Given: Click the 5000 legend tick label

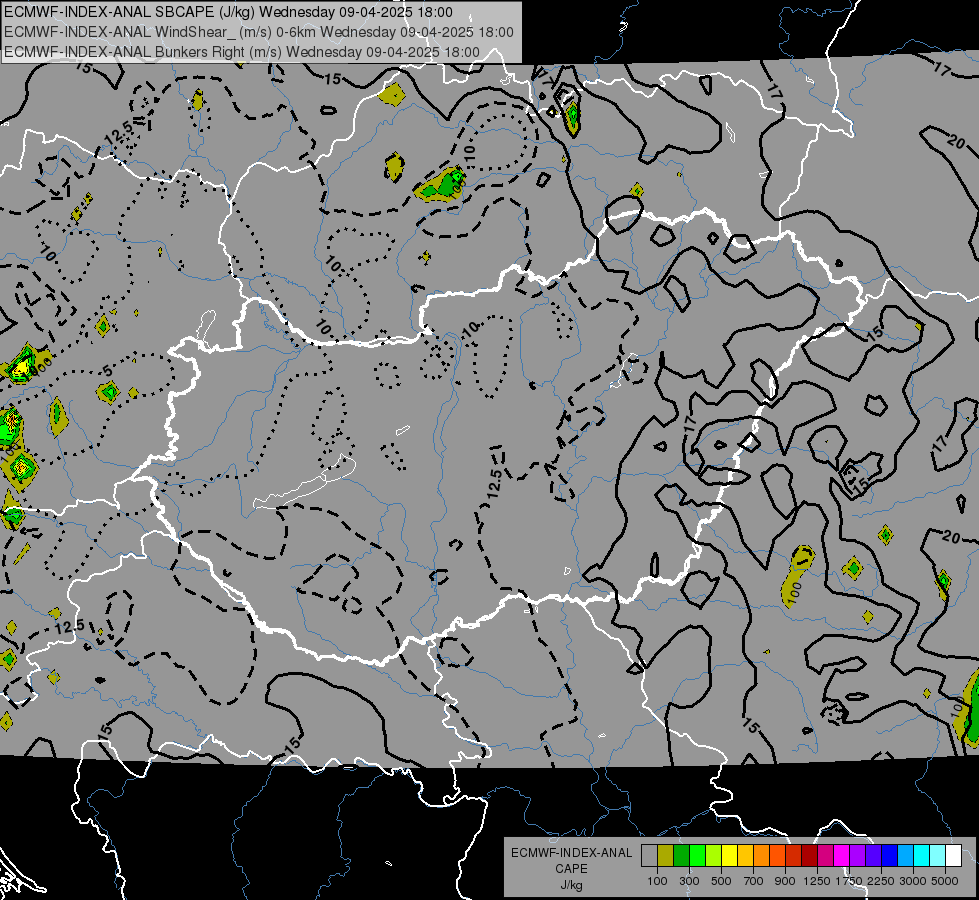Looking at the screenshot, I should click(945, 881).
